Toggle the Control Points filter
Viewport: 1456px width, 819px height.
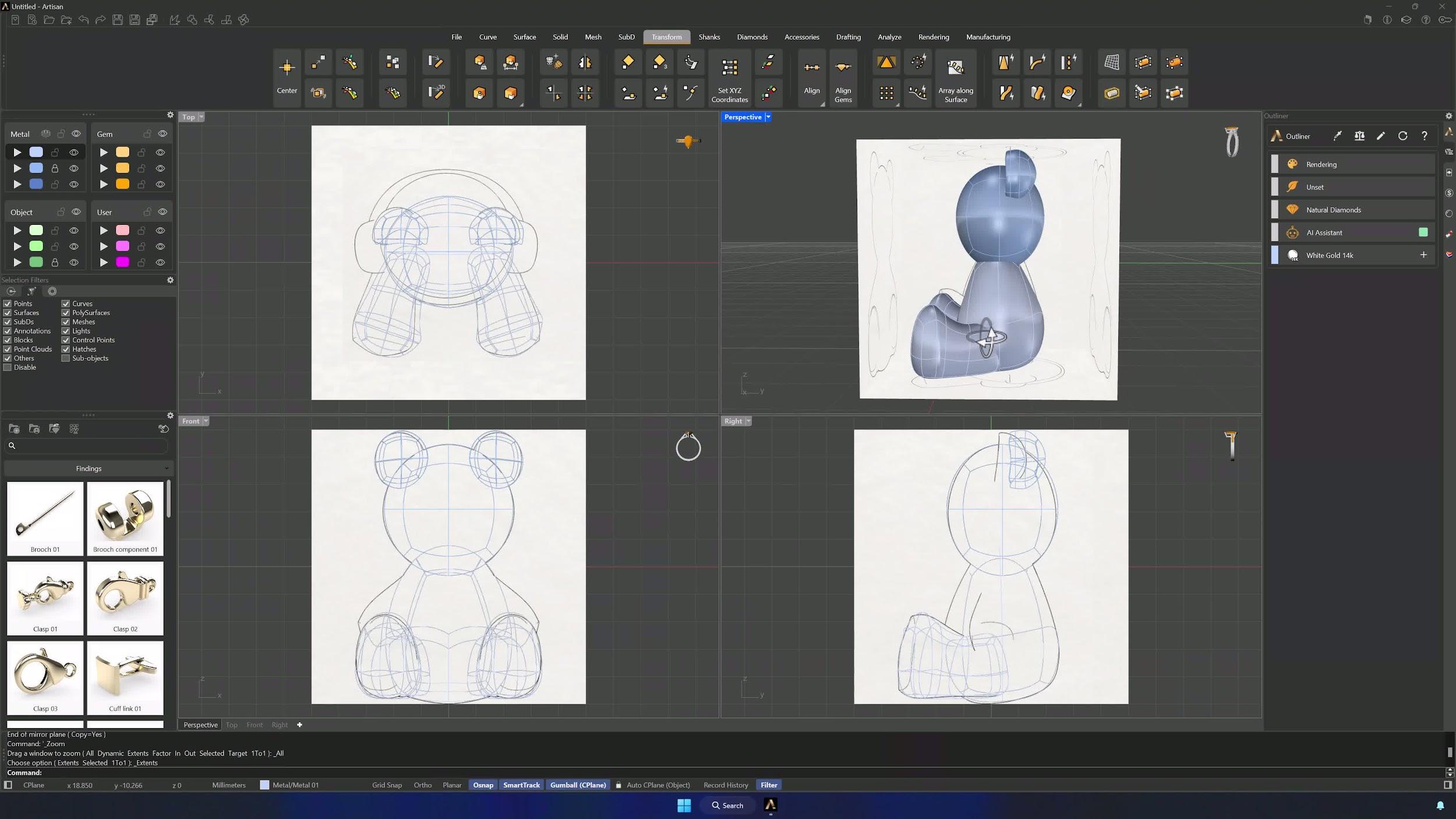click(x=66, y=340)
